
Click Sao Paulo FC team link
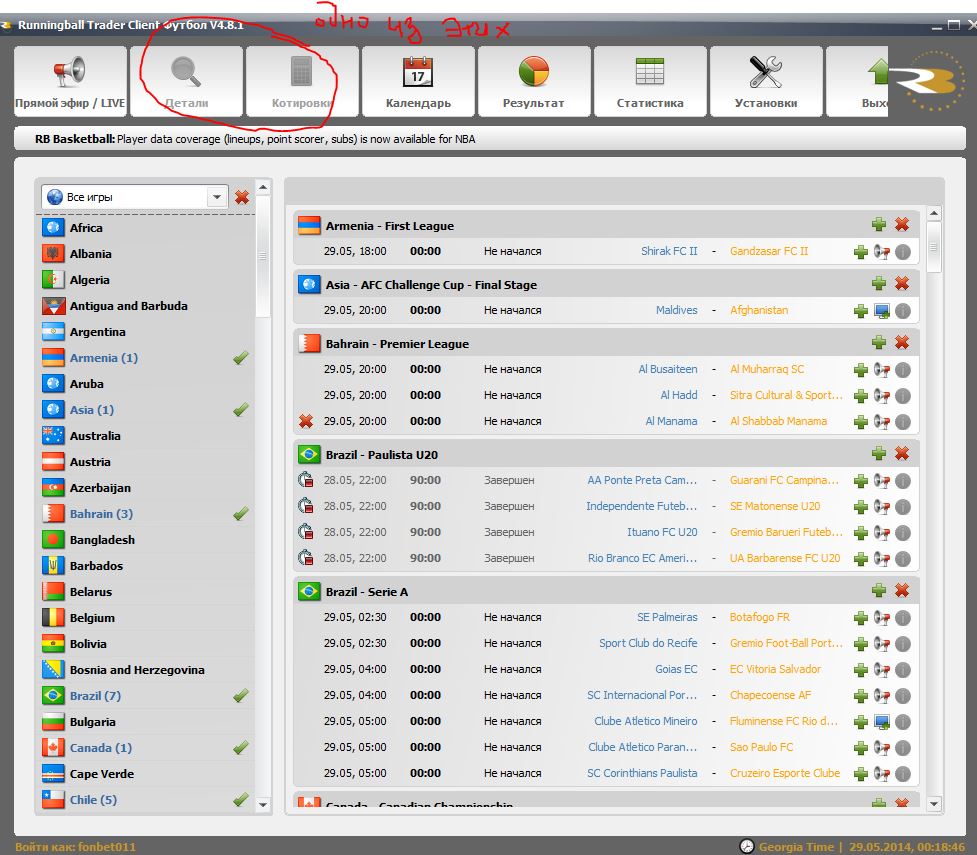(x=761, y=747)
